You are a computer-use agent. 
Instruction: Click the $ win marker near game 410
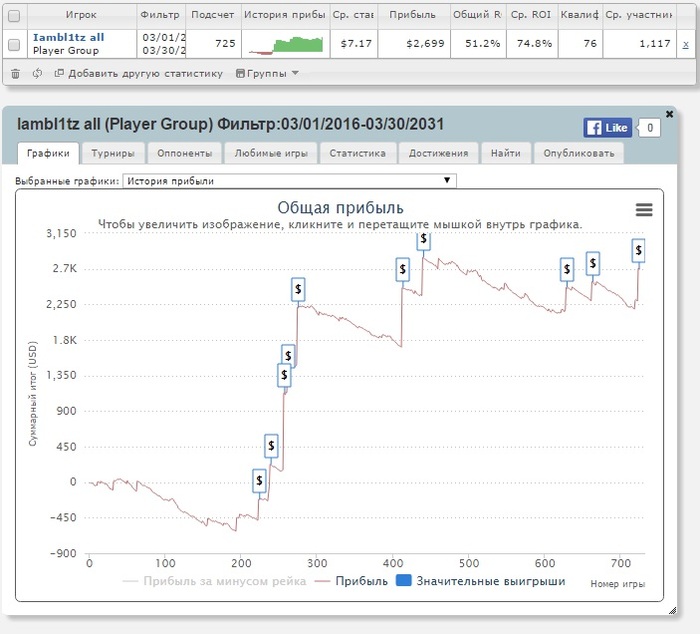click(x=403, y=269)
